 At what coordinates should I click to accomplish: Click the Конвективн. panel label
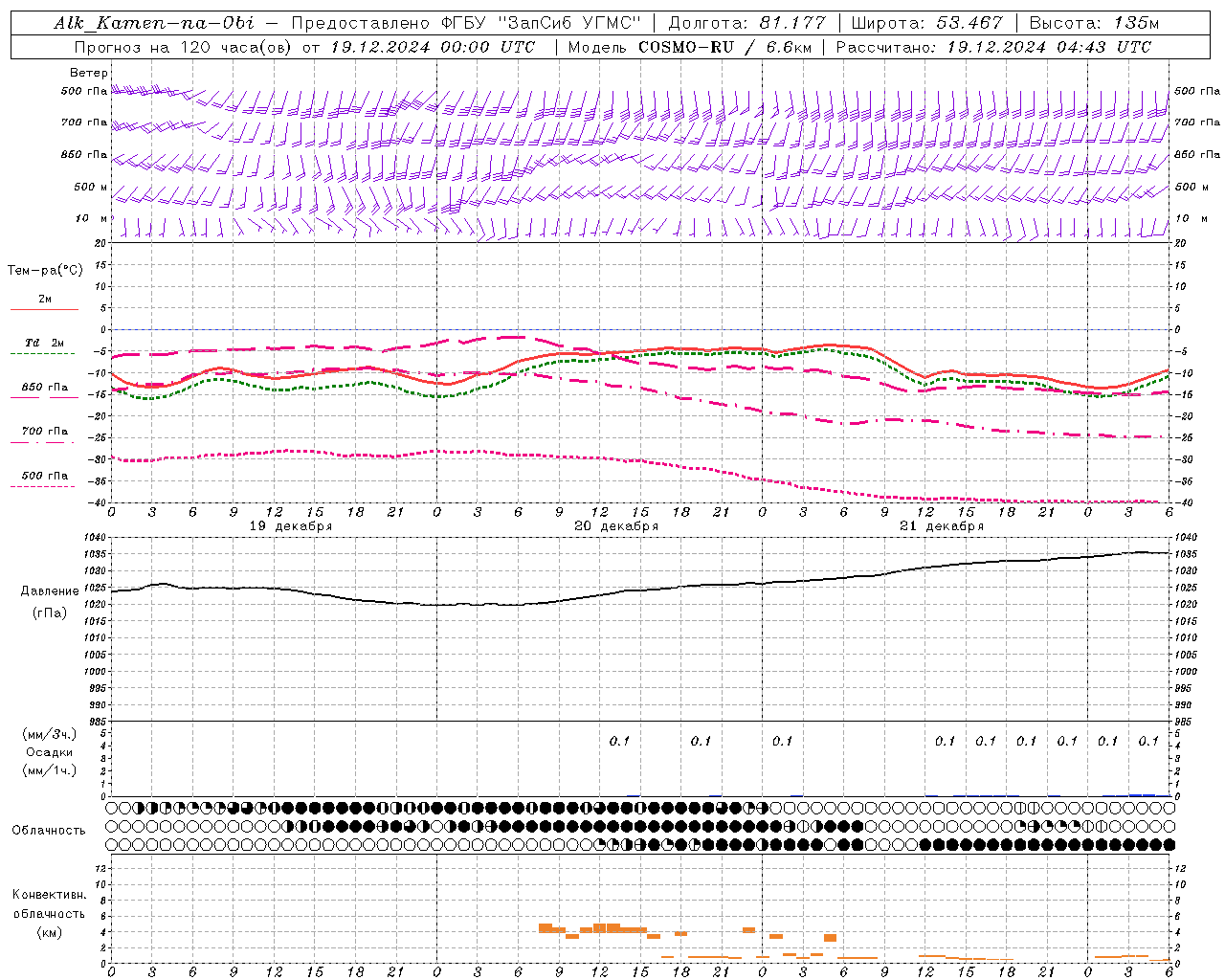[x=50, y=895]
